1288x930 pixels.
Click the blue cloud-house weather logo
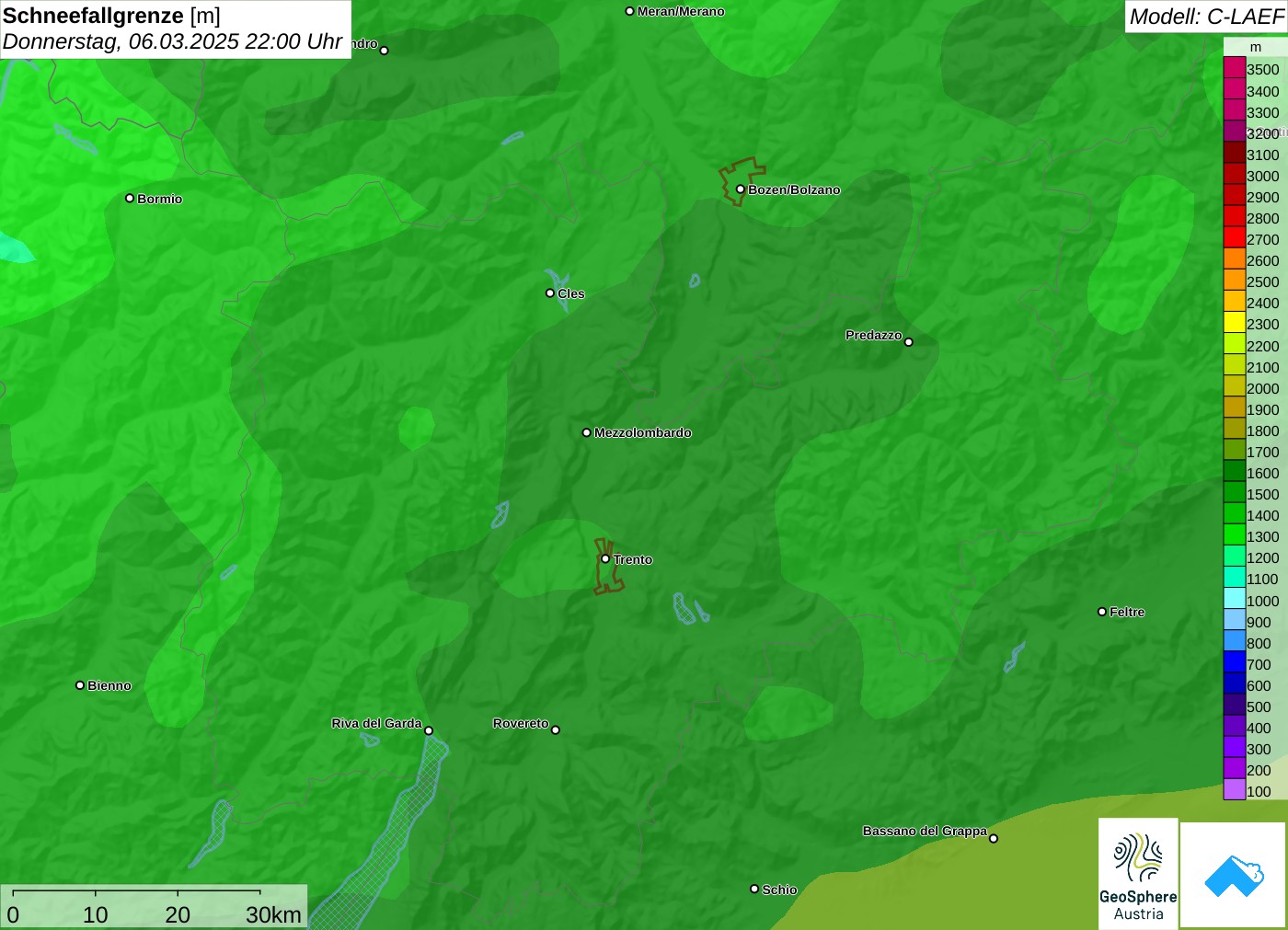tap(1234, 875)
